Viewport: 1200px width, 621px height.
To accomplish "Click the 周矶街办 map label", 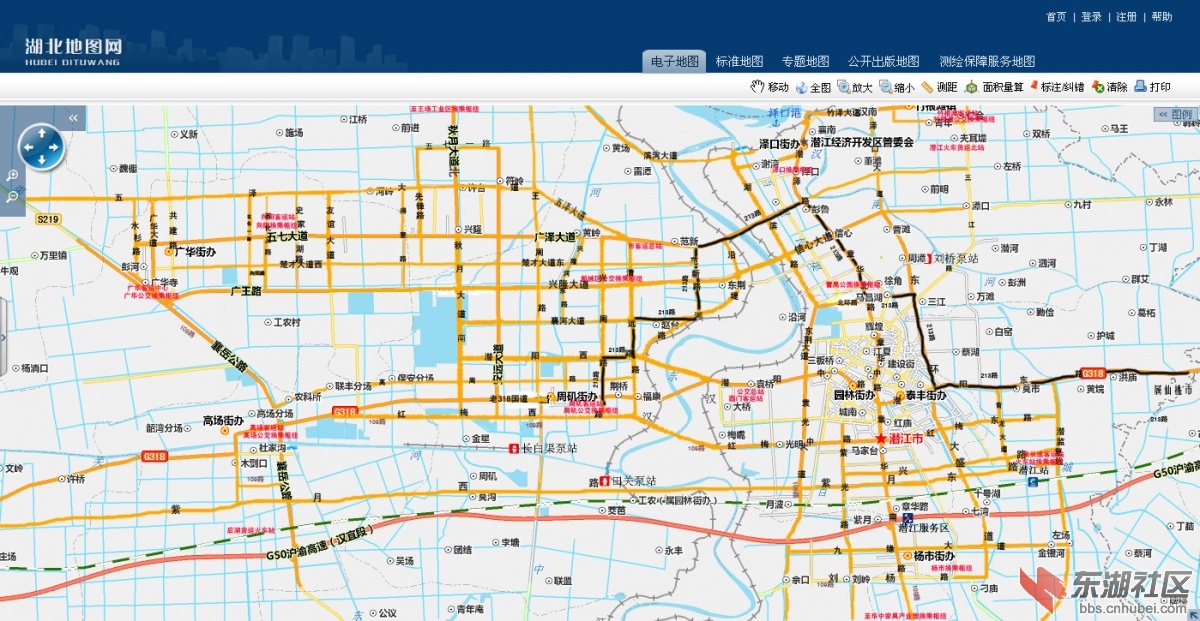I will (577, 397).
